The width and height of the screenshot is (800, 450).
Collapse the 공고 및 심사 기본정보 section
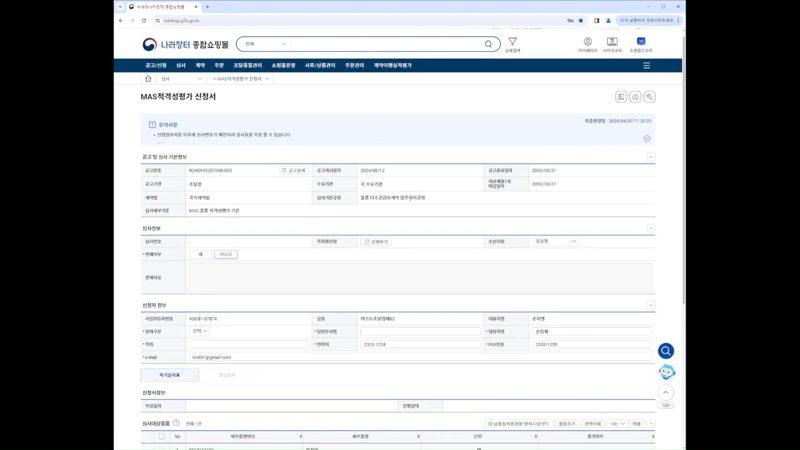(651, 157)
